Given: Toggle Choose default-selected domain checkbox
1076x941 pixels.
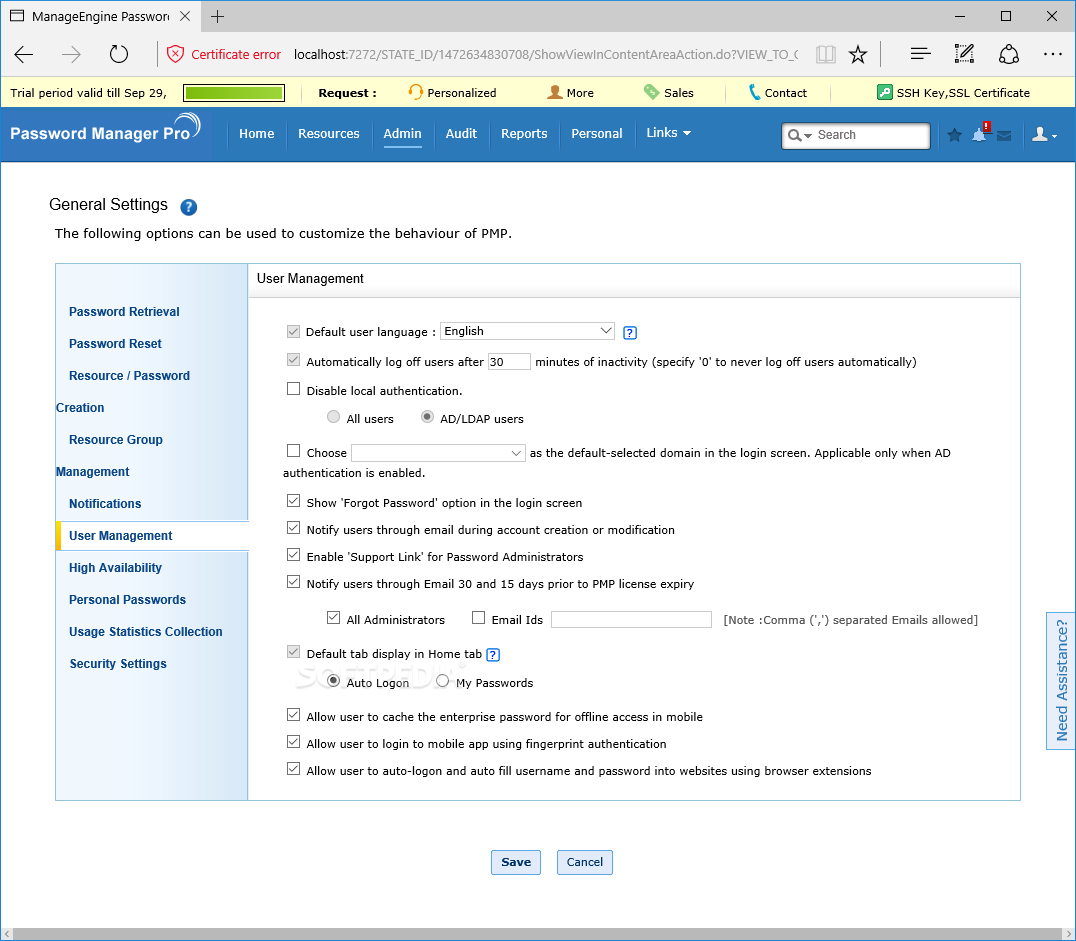Looking at the screenshot, I should 294,451.
